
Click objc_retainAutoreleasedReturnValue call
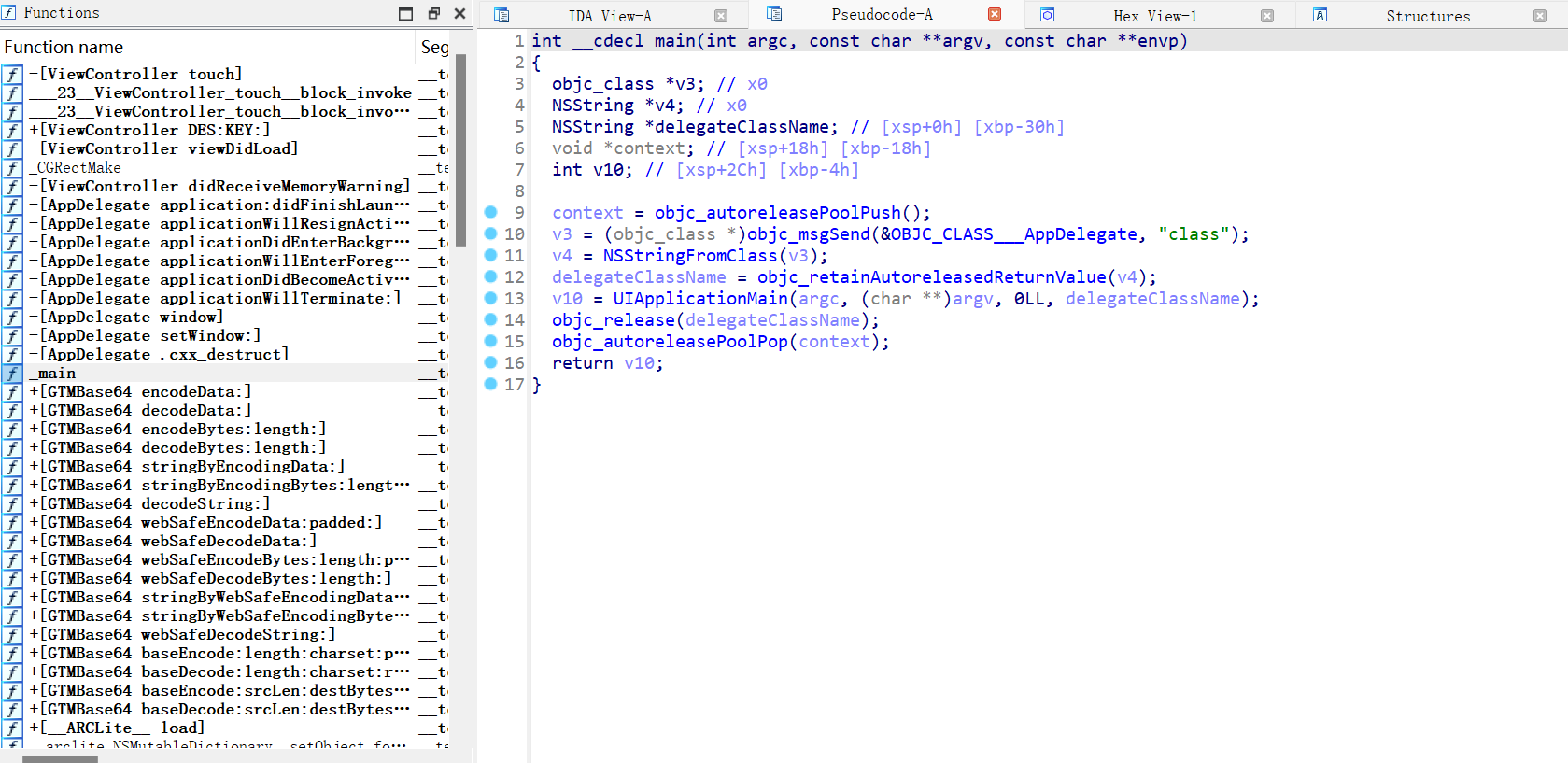(932, 277)
